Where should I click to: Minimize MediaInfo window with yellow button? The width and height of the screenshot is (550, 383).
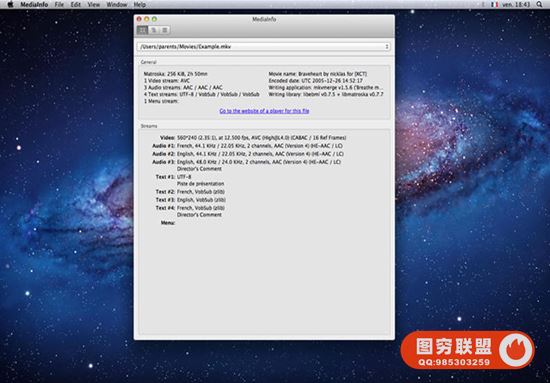(x=147, y=19)
